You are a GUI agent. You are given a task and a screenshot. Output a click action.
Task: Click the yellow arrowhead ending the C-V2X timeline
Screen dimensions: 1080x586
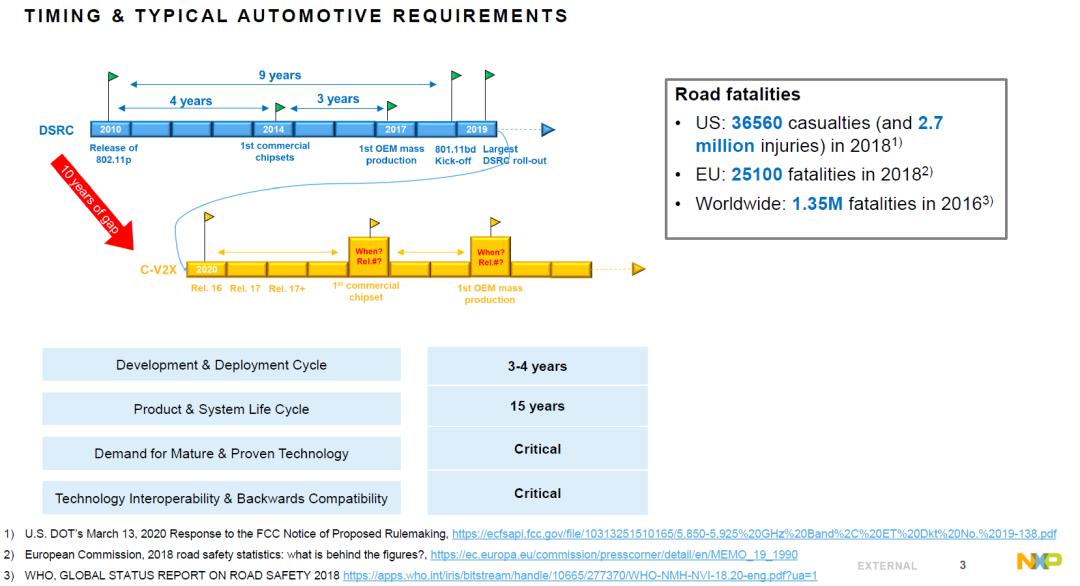(x=639, y=268)
